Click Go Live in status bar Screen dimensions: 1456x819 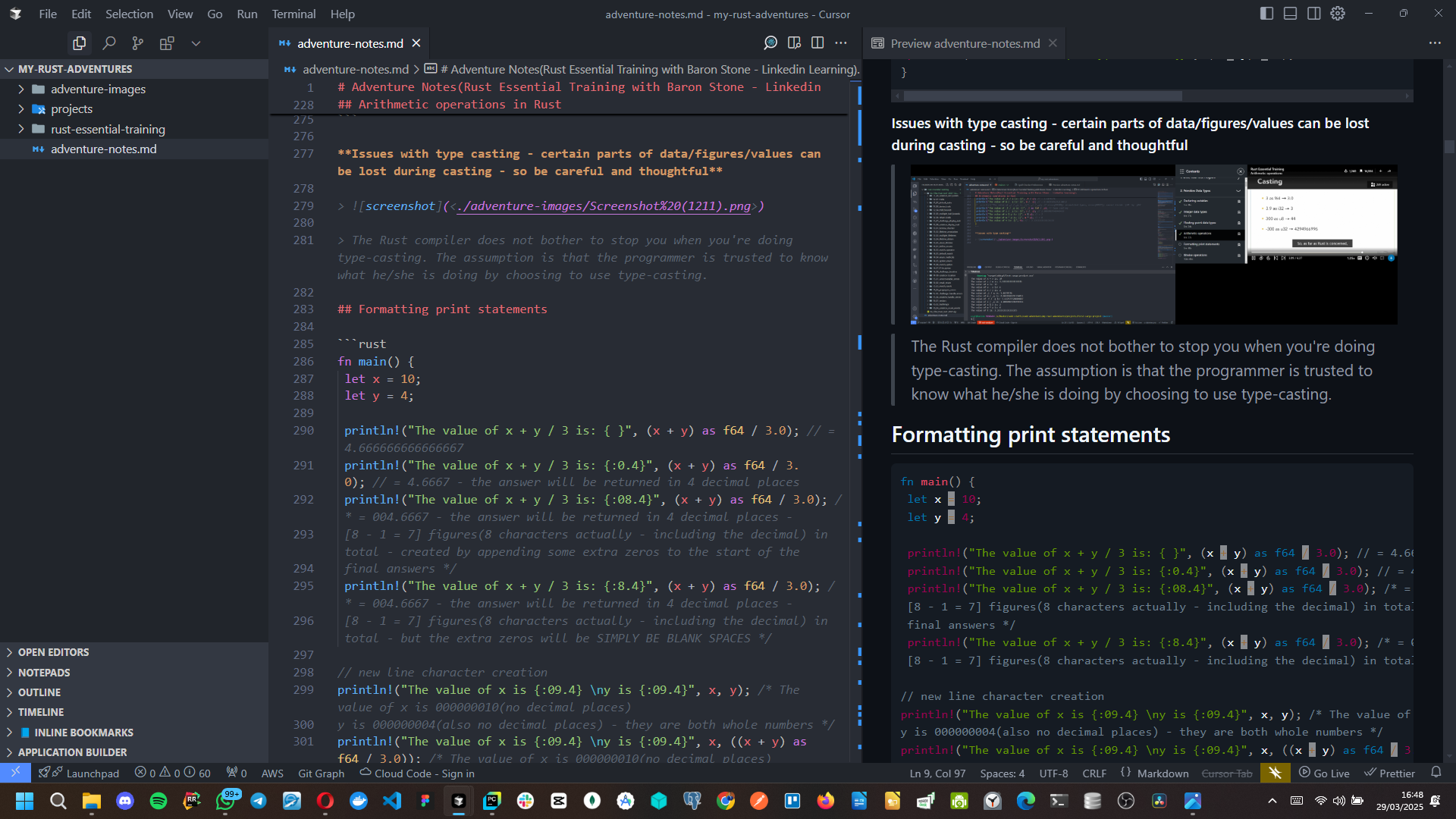pos(1325,773)
